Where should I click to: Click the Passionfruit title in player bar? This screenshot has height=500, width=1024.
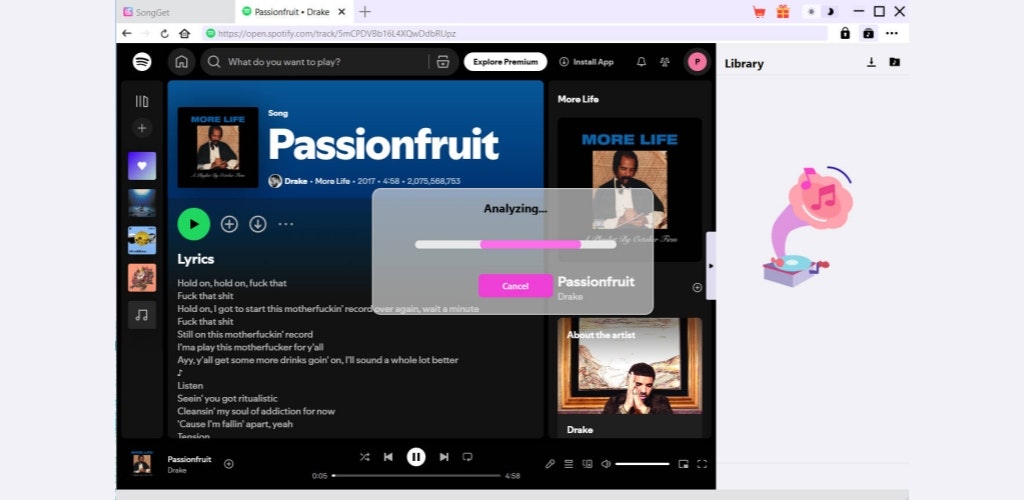pos(189,459)
